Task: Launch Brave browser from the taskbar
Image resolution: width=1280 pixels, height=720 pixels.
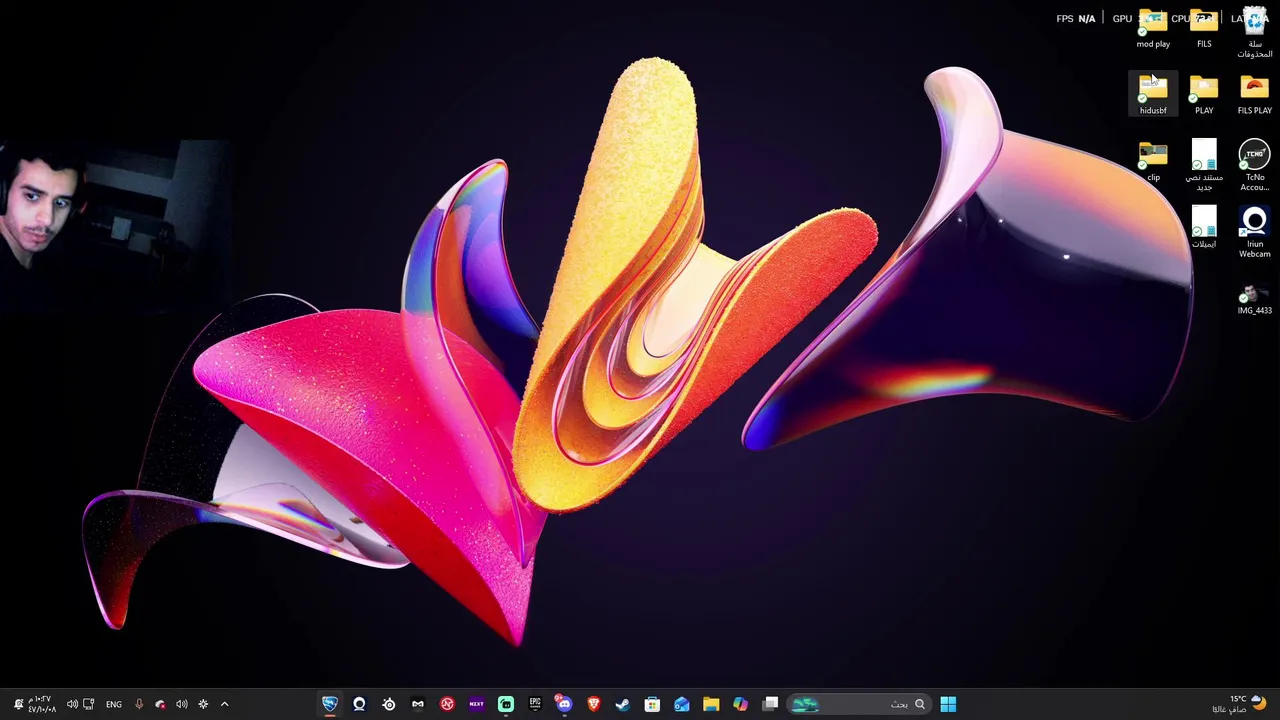Action: coord(594,704)
